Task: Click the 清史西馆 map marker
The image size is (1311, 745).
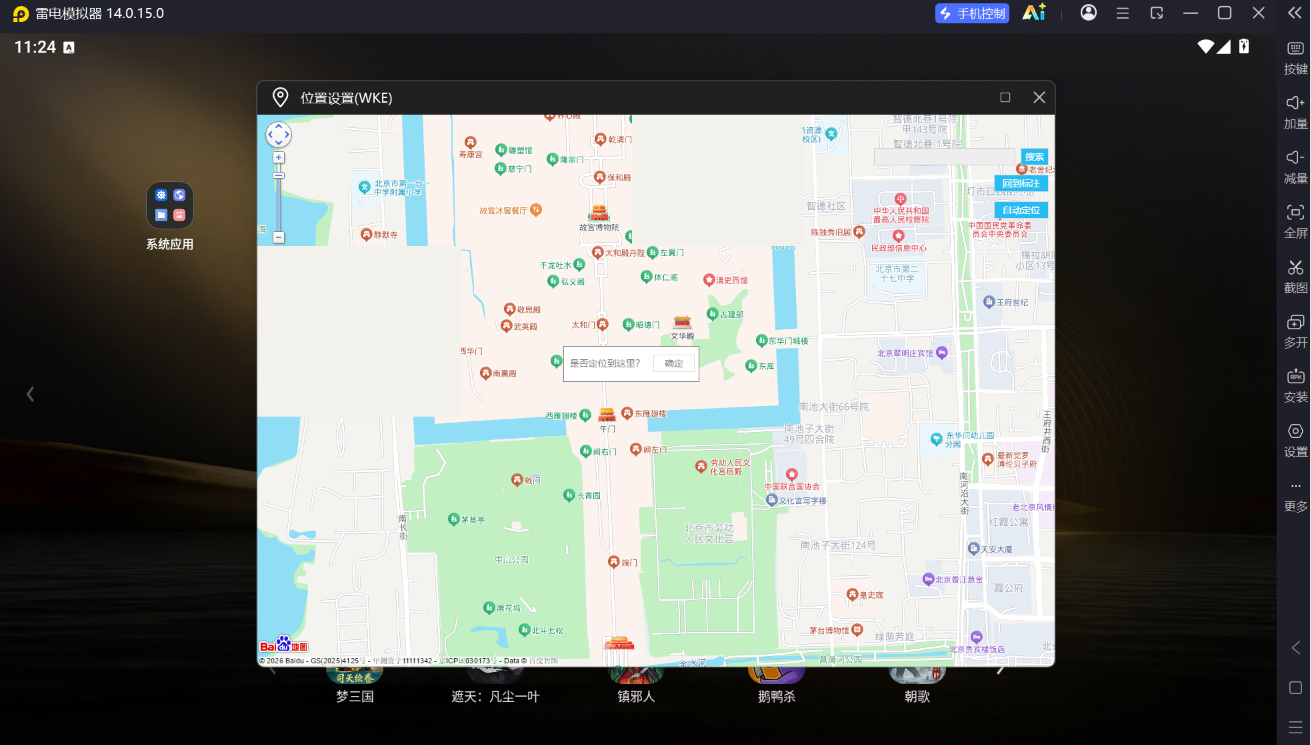Action: tap(709, 280)
